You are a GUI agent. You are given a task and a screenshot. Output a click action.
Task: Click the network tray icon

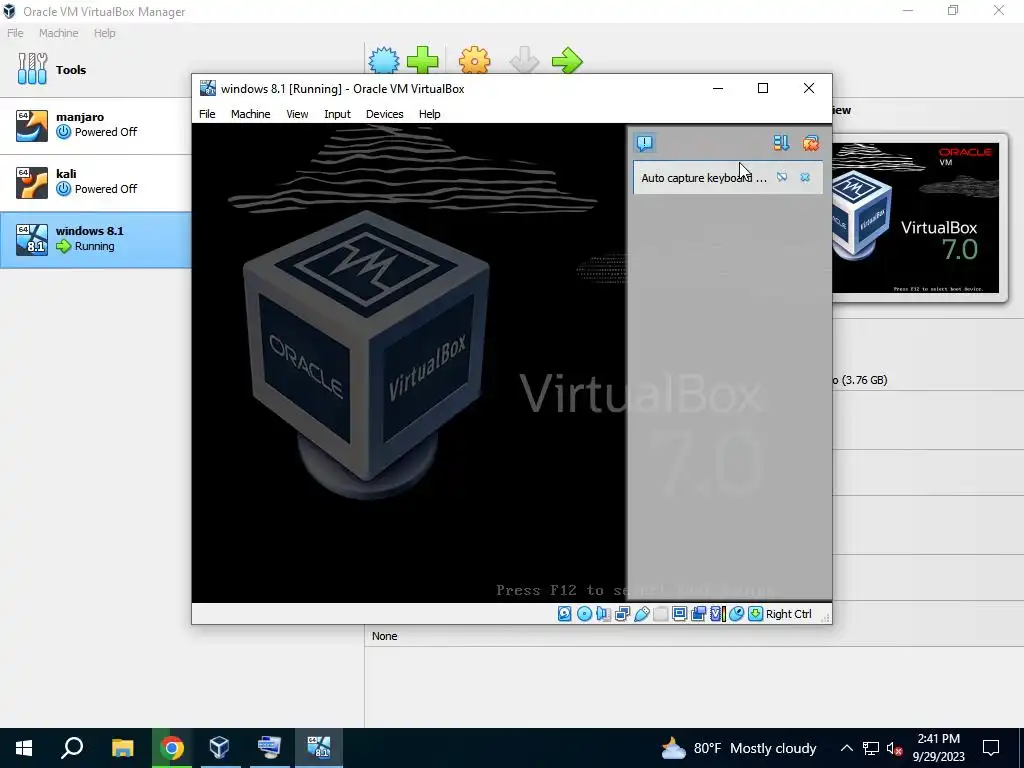871,748
